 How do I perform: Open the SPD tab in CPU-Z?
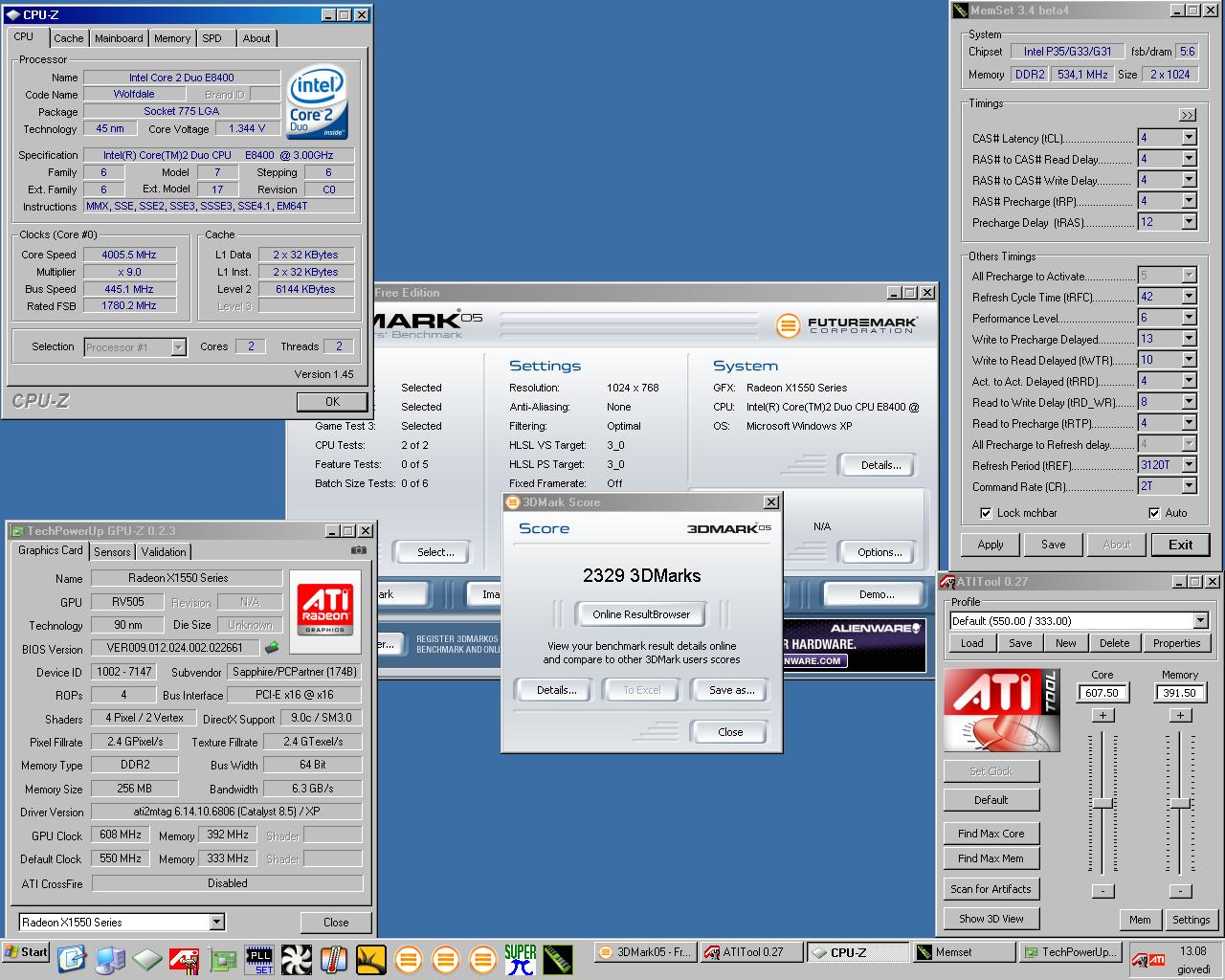(x=212, y=38)
